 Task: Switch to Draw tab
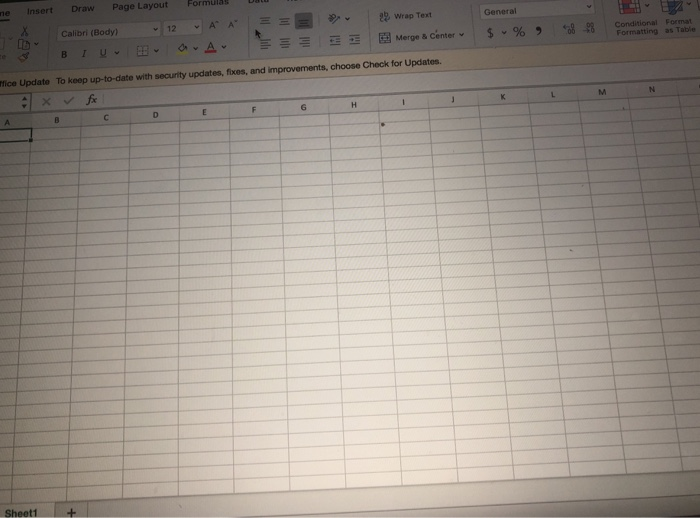pos(83,8)
